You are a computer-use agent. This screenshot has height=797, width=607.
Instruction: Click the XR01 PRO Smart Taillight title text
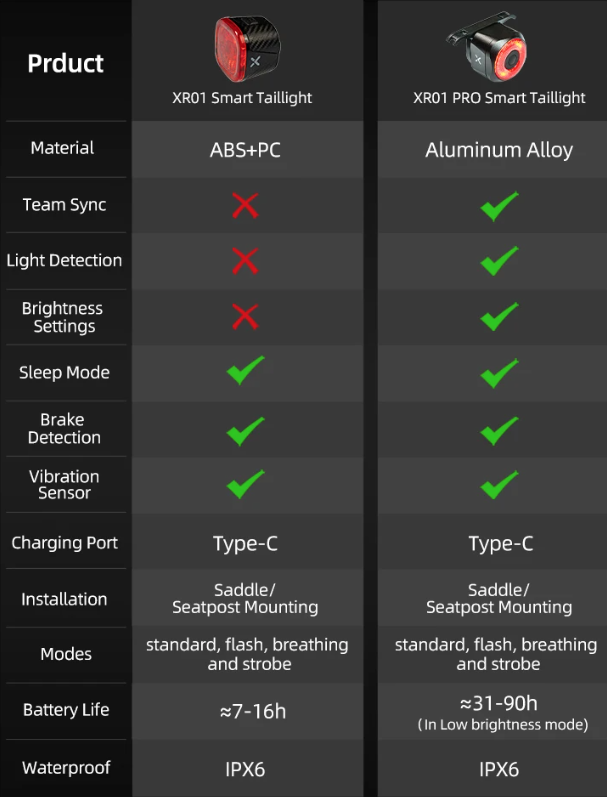(x=499, y=98)
